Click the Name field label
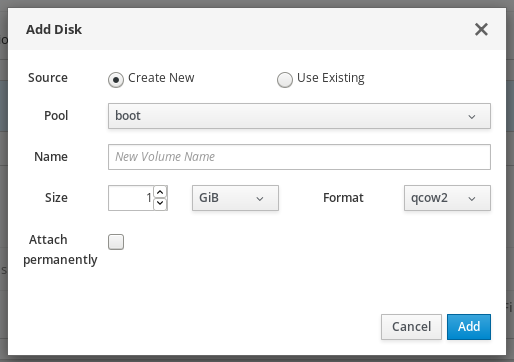514x362 pixels. pyautogui.click(x=51, y=157)
